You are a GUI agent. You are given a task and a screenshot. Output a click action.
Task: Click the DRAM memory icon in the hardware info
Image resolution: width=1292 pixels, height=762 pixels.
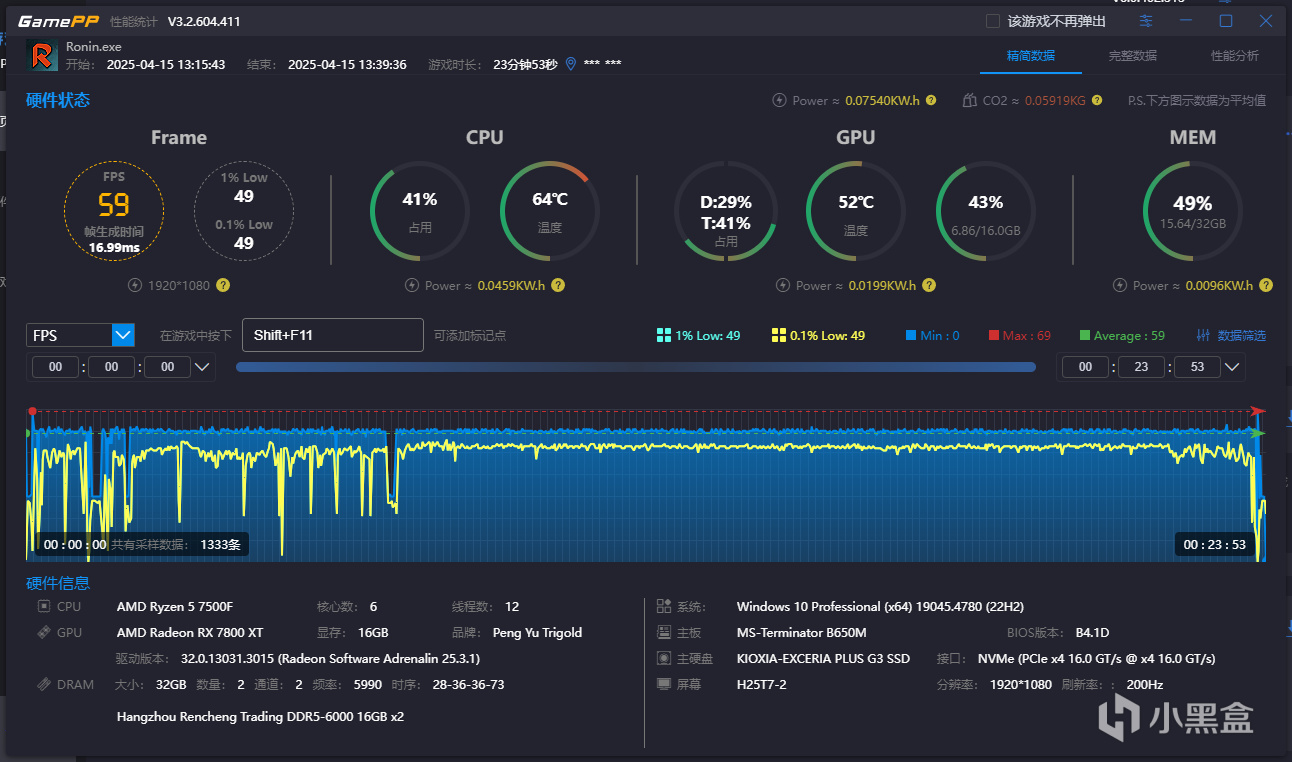tap(44, 684)
